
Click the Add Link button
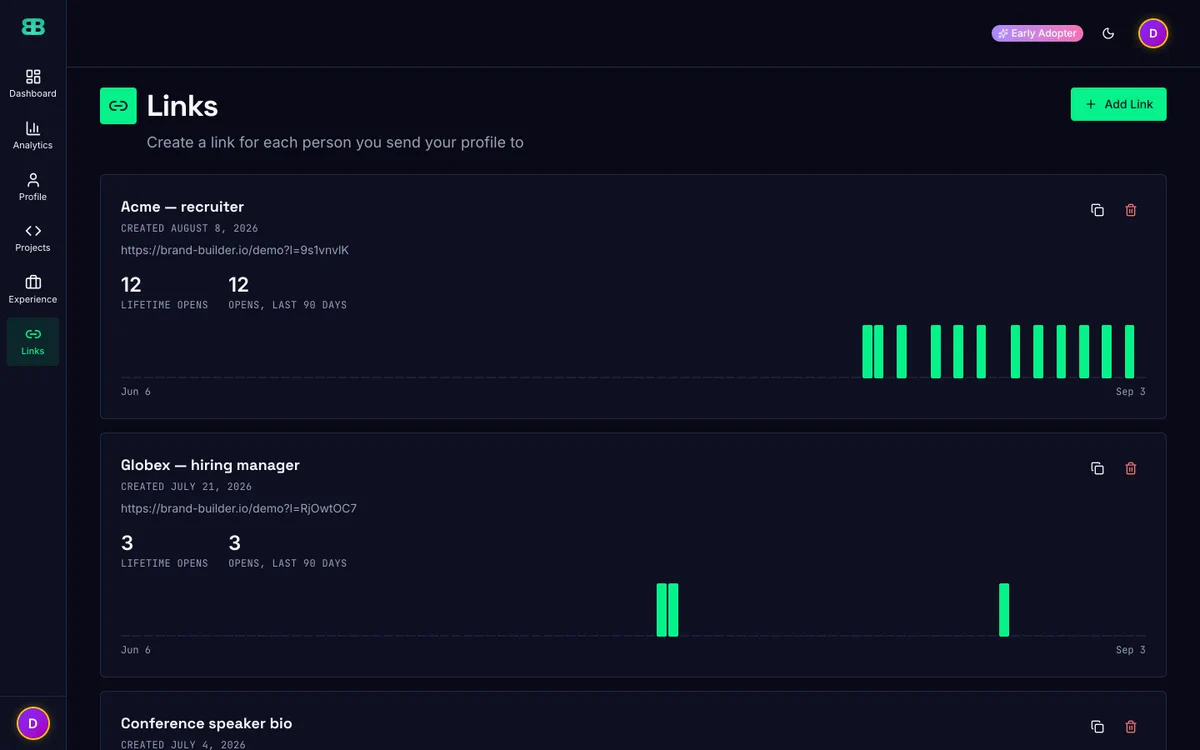coord(1118,104)
